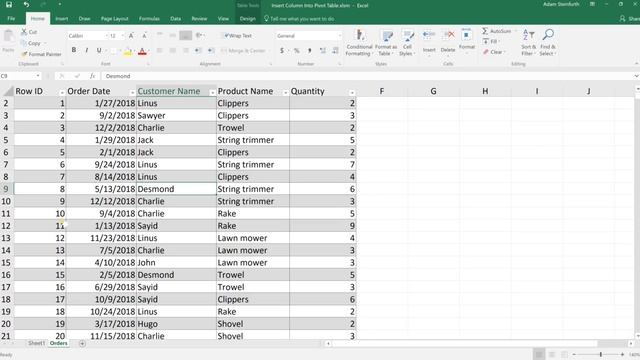This screenshot has height=360, width=640.
Task: Save the workbook via the title bar icon
Action: click(9, 5)
